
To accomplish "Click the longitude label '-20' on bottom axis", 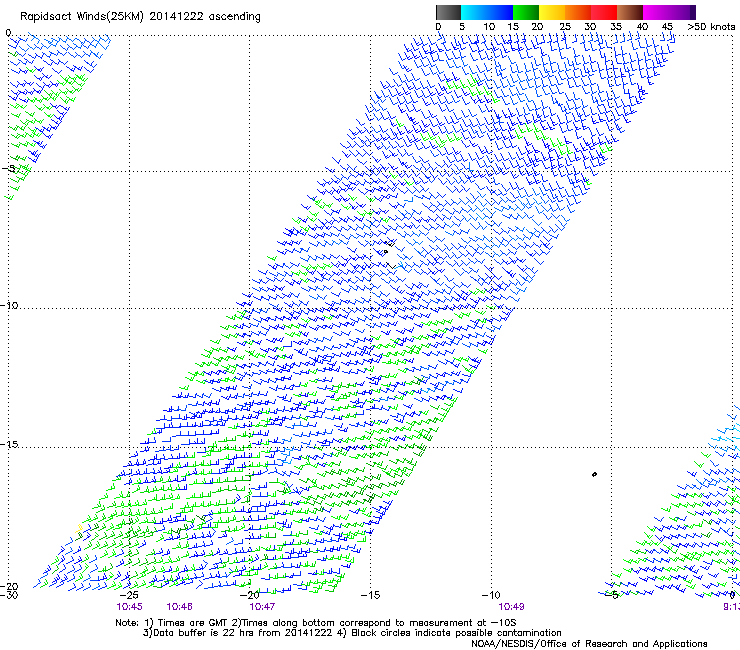I will [x=250, y=595].
